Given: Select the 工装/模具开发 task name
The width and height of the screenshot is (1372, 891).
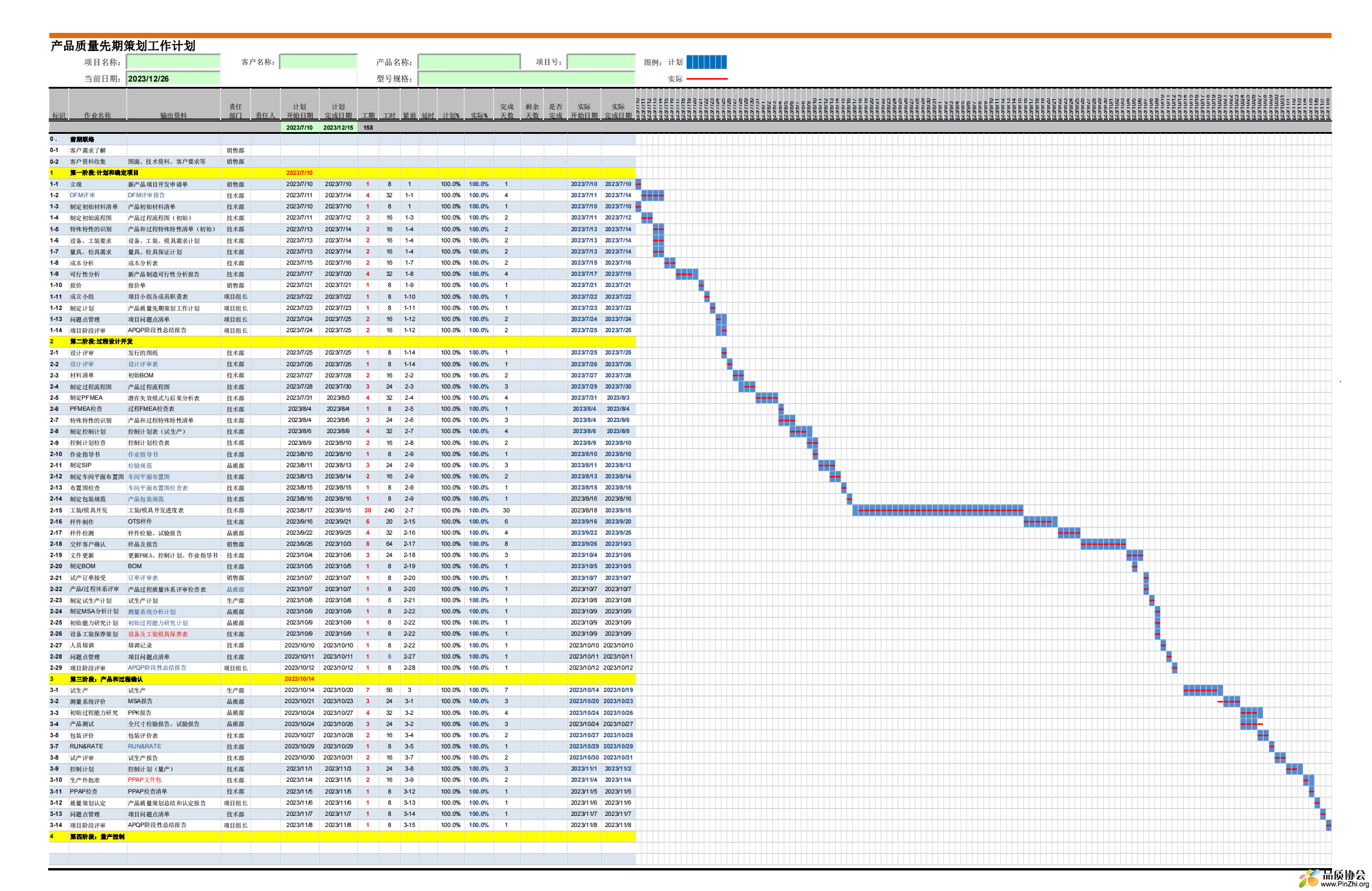Looking at the screenshot, I should click(89, 511).
